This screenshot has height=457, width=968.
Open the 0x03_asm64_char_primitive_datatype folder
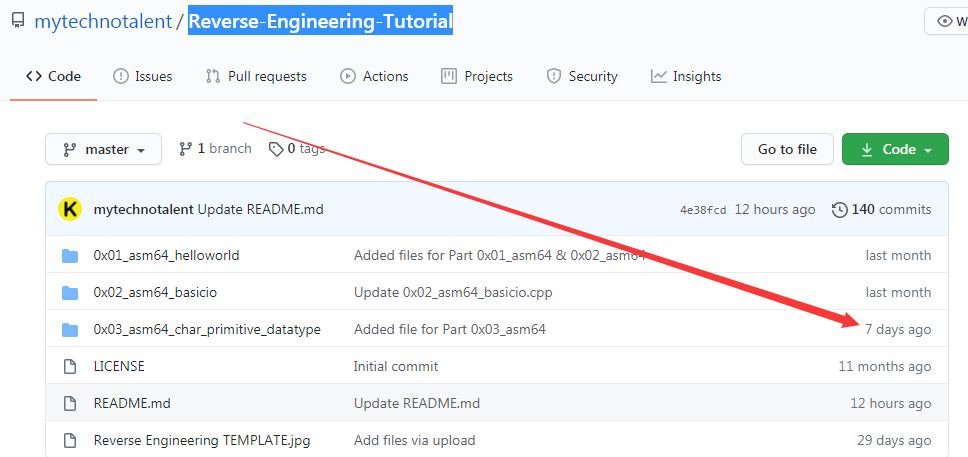(207, 329)
